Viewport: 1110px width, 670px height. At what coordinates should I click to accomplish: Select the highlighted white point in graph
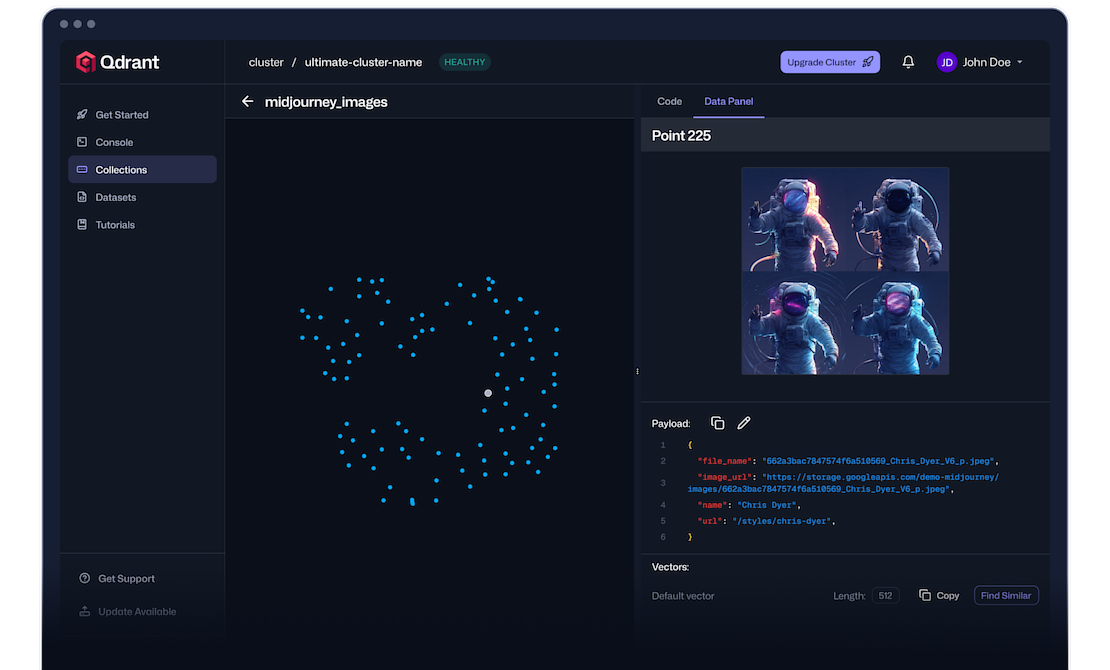(488, 393)
